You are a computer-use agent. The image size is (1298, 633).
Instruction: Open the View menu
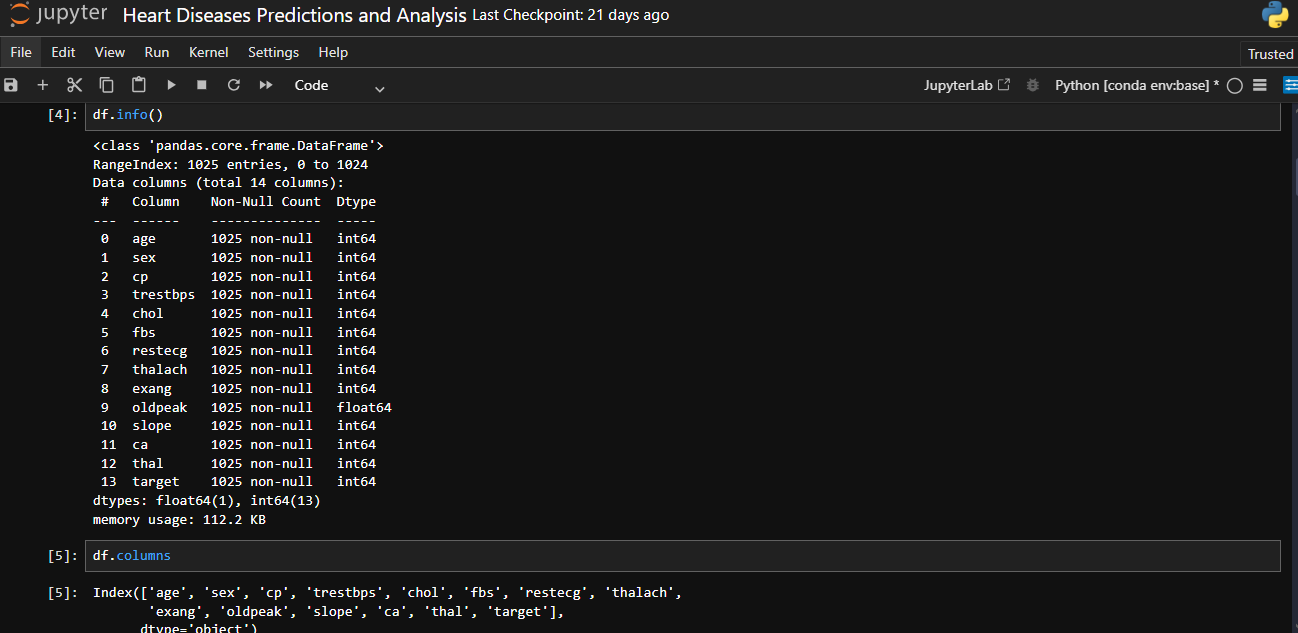click(110, 52)
